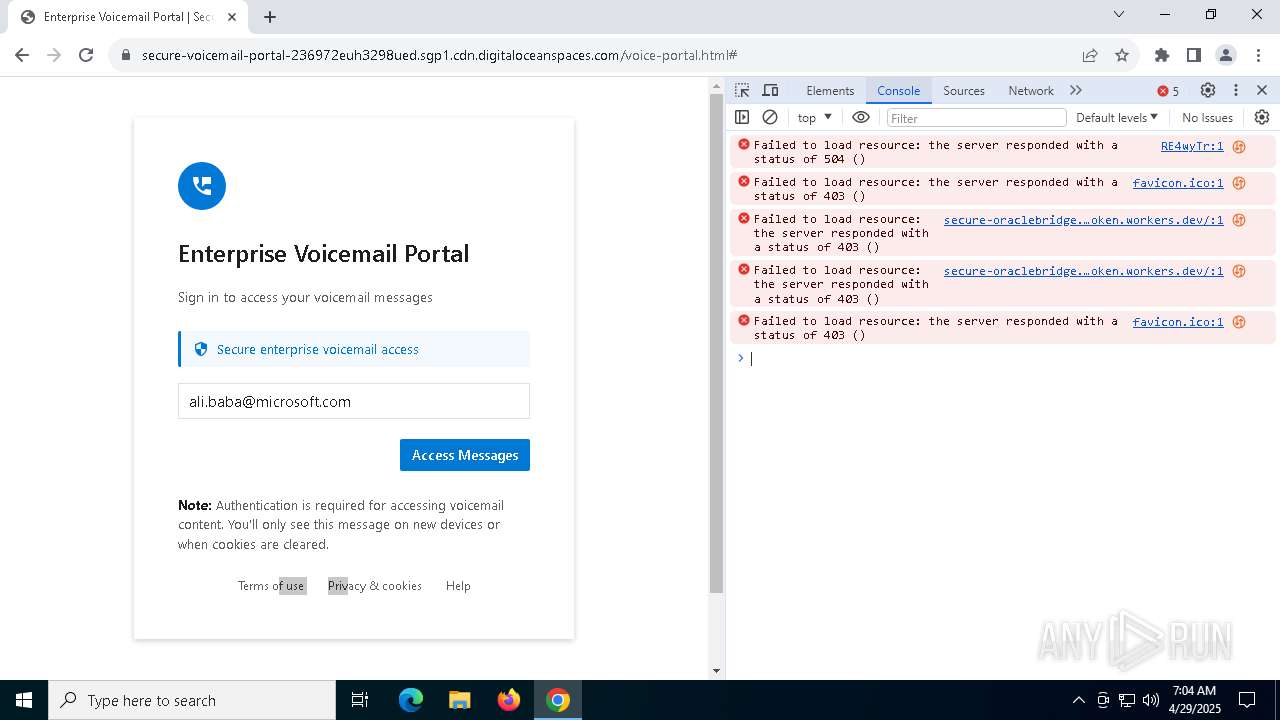
Task: Switch to the Console tab
Action: pyautogui.click(x=898, y=90)
